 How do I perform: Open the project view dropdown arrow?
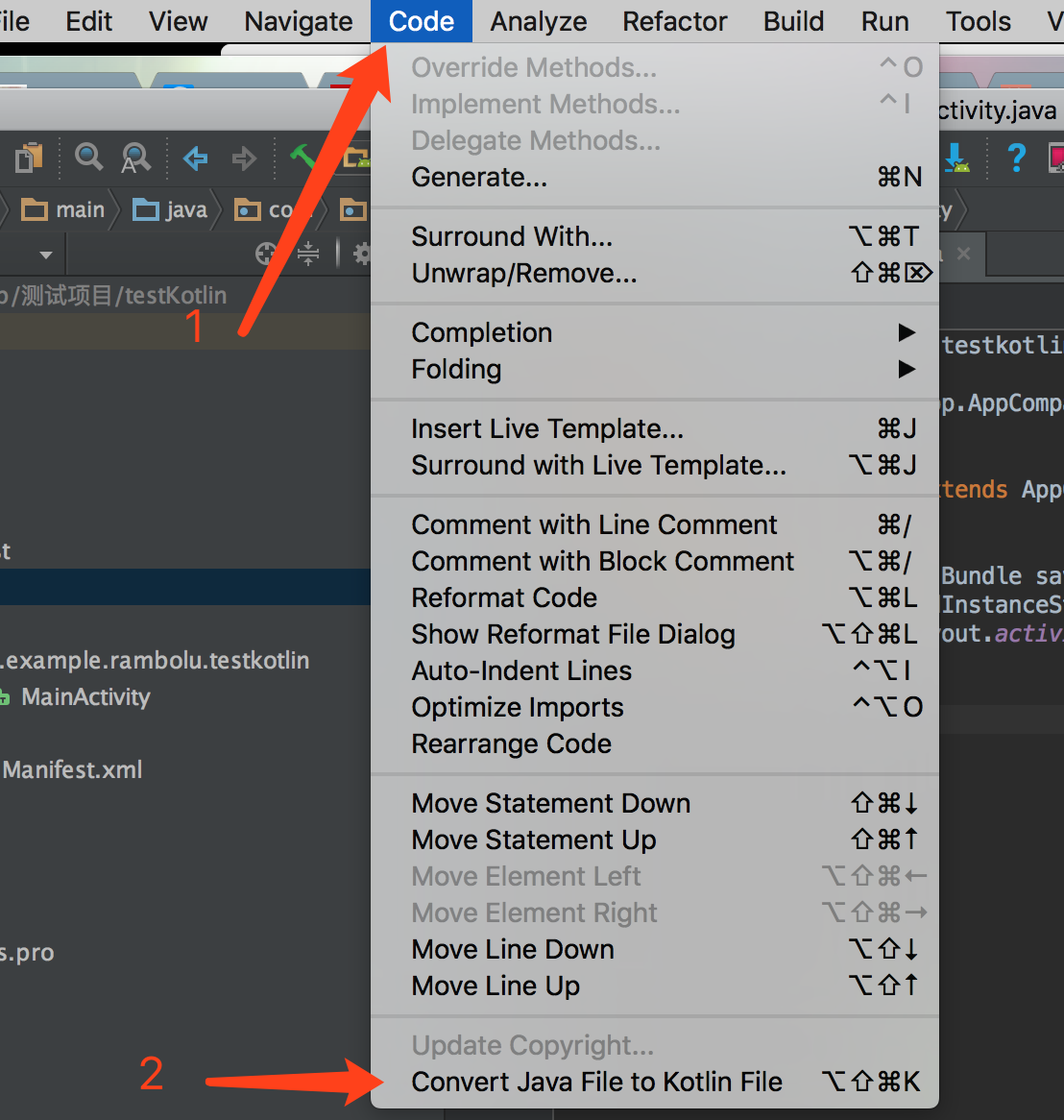(46, 255)
